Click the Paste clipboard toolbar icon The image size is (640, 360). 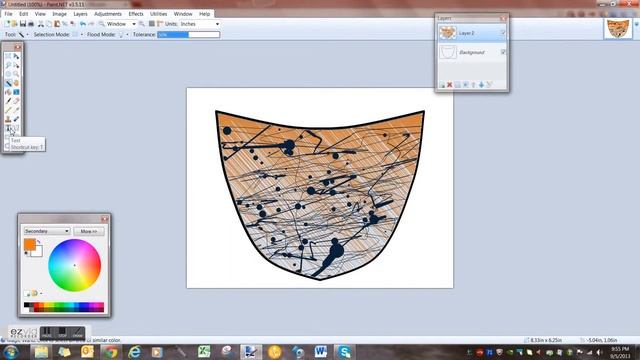[x=57, y=24]
